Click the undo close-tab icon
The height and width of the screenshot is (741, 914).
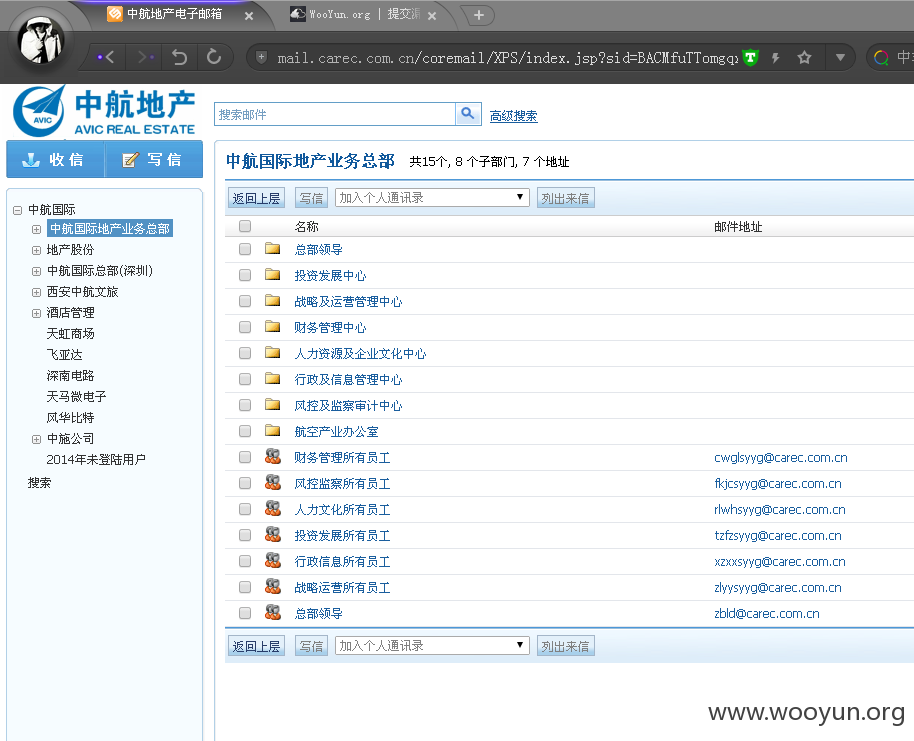(x=180, y=57)
